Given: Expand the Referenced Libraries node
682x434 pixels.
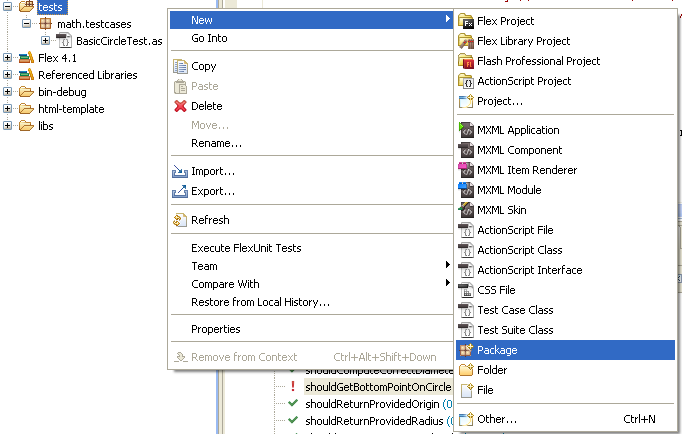Looking at the screenshot, I should (8, 75).
